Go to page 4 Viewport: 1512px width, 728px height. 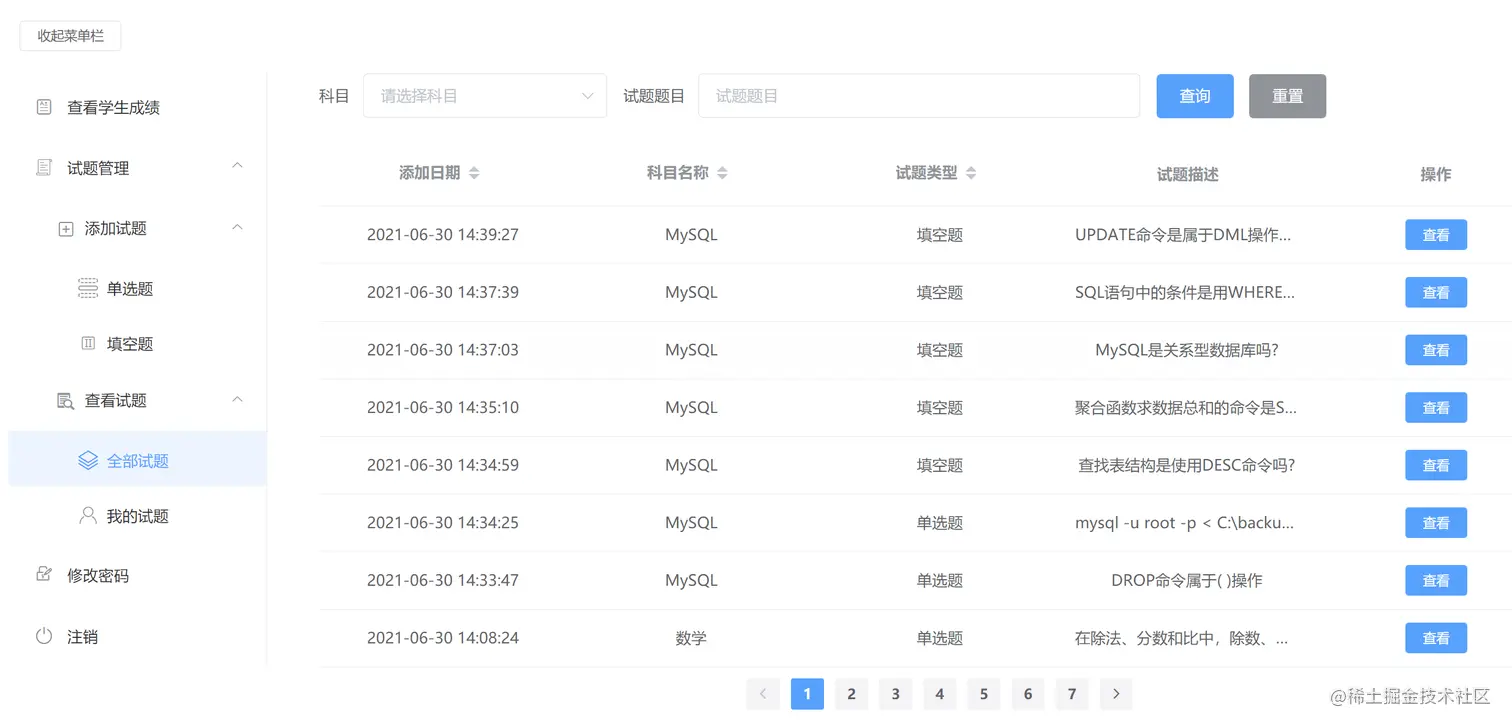[x=939, y=694]
